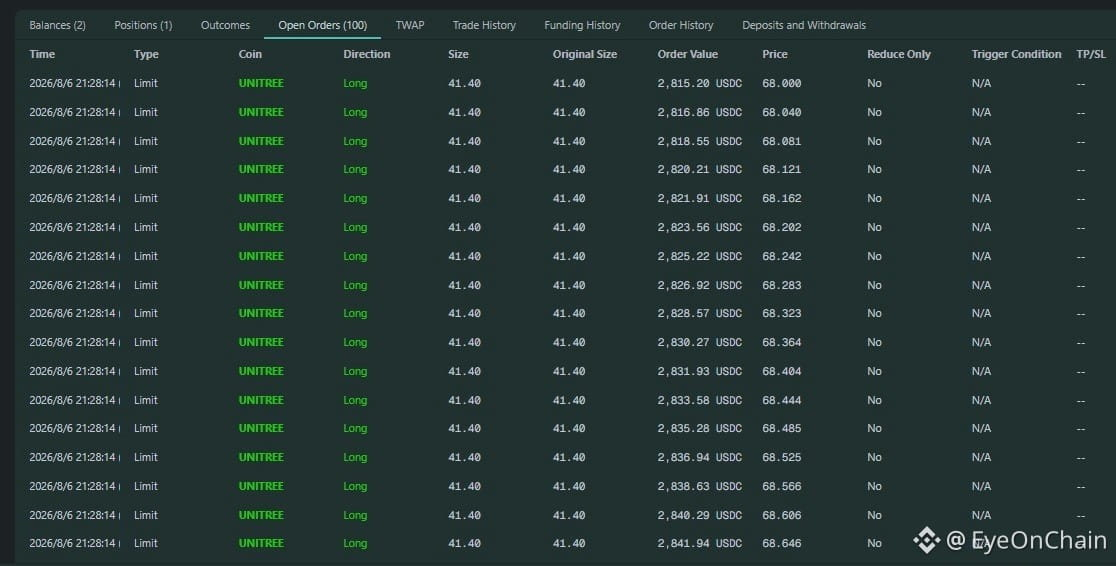The height and width of the screenshot is (566, 1116).
Task: Open UNITREE coin in the 68.202 price row
Action: [x=261, y=227]
